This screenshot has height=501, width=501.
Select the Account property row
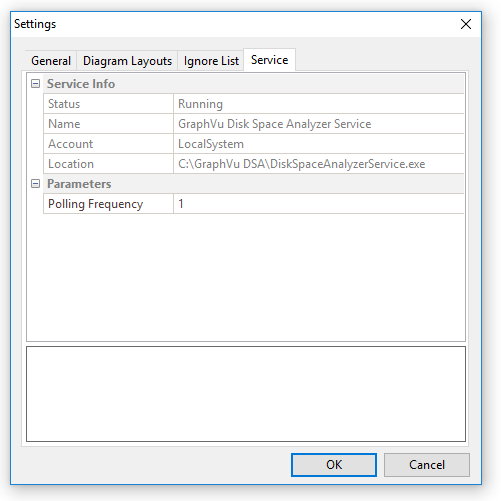pyautogui.click(x=254, y=144)
